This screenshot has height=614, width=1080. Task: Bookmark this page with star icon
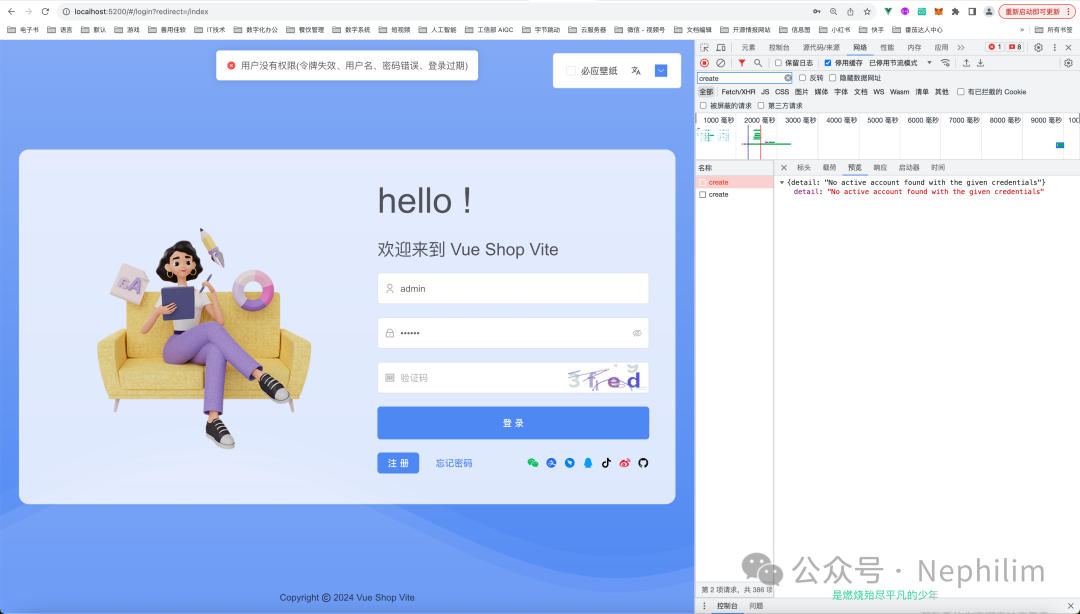click(x=867, y=12)
